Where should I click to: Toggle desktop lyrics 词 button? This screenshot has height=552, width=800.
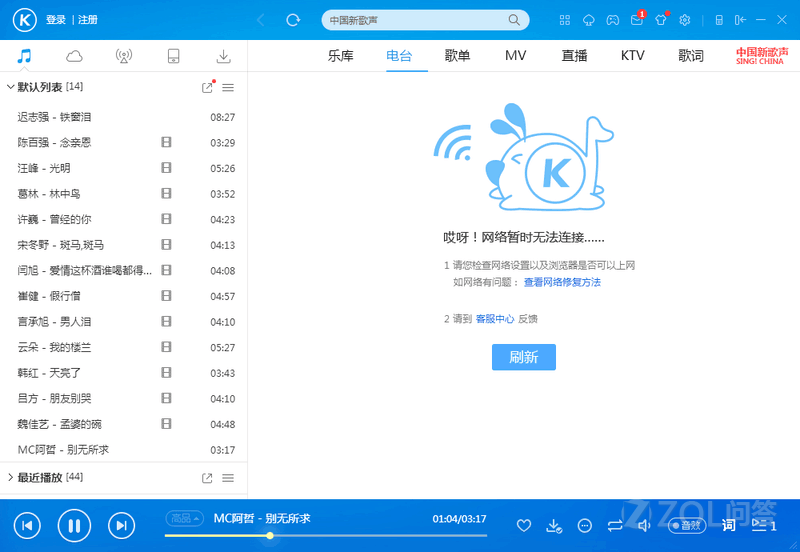729,525
